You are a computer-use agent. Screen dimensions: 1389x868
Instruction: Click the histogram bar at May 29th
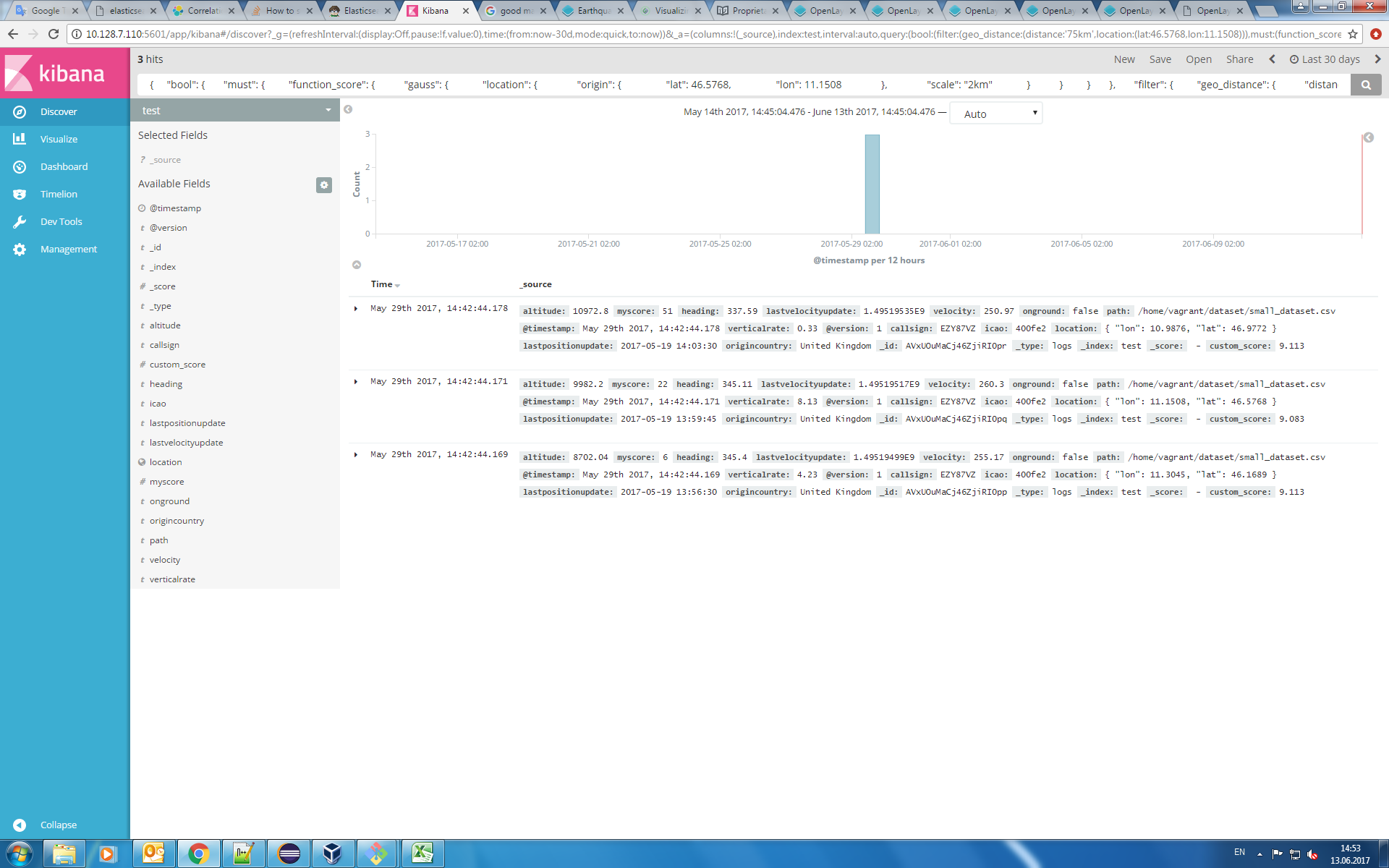tap(872, 184)
